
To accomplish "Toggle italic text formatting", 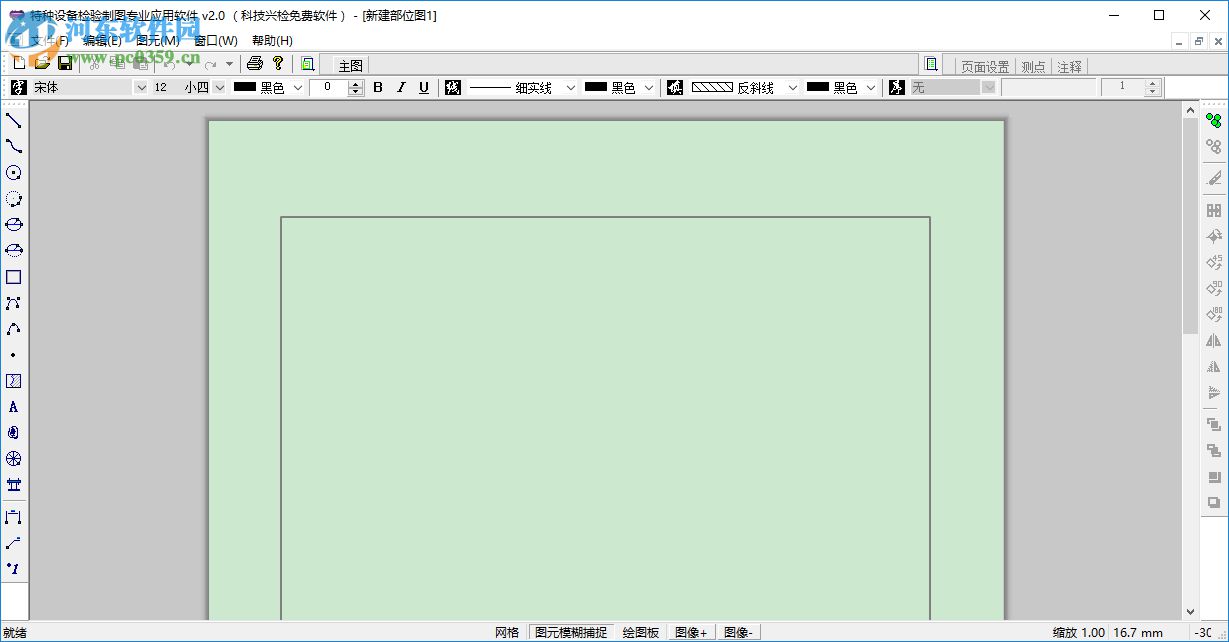I will point(401,87).
